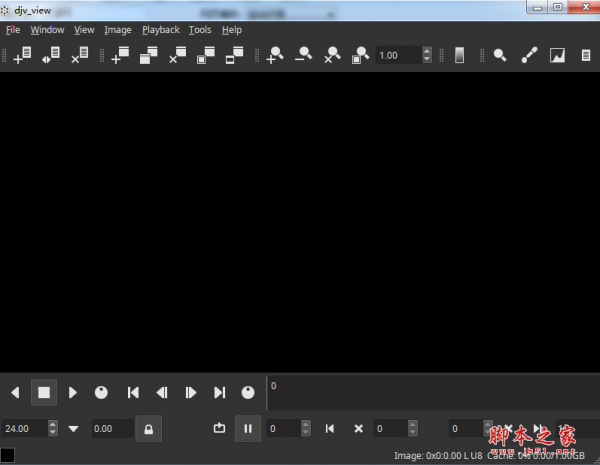Viewport: 600px width, 465px height.
Task: Click the playback speed field 24.00
Action: [x=25, y=429]
